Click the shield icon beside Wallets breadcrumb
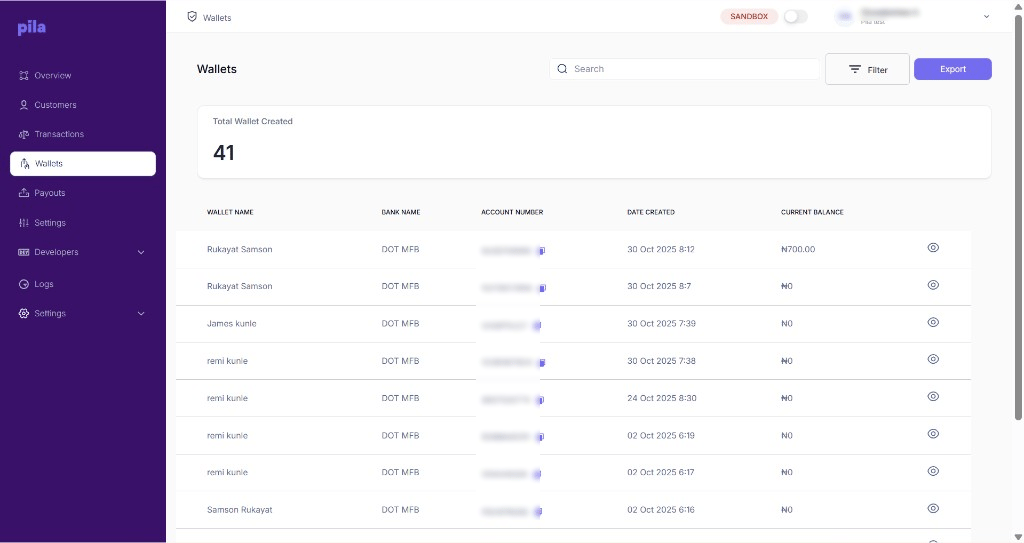1024x543 pixels. [192, 16]
